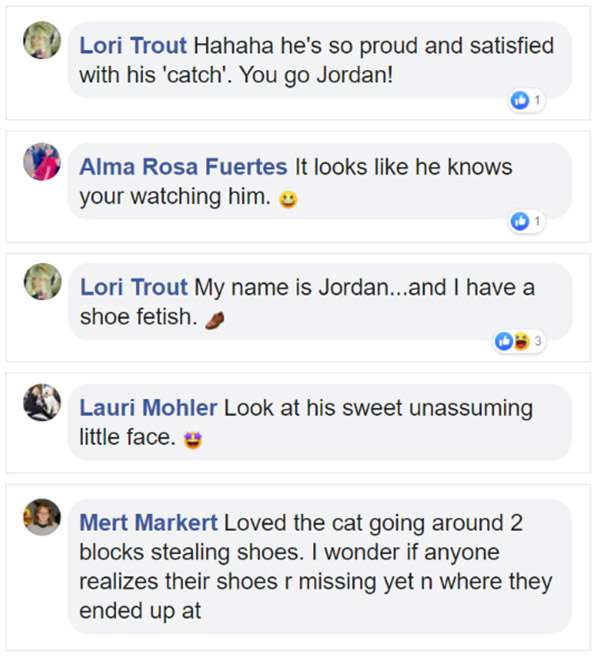Click Lori Trout's name on the 'My name is Jordan' comment

(x=133, y=288)
